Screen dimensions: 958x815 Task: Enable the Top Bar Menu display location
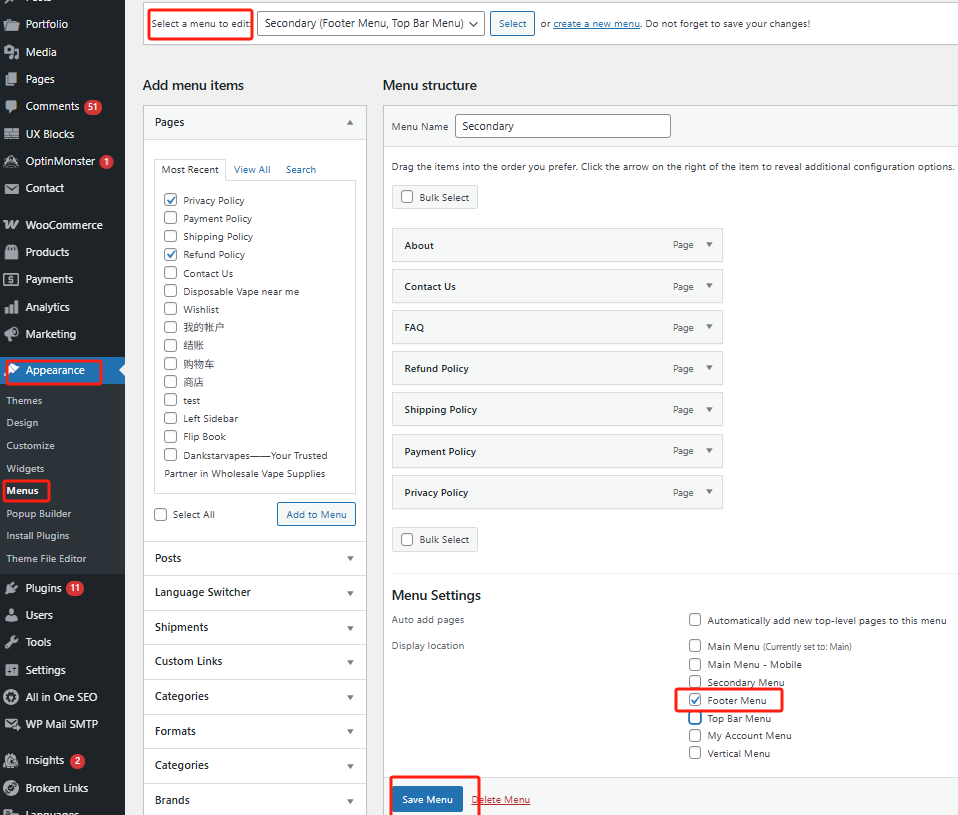pos(695,718)
